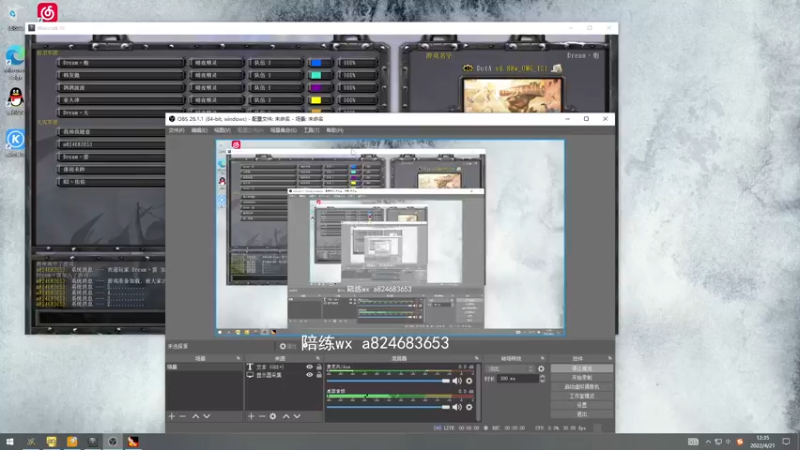Toggle visibility of display capture source
This screenshot has width=800, height=450.
click(309, 375)
